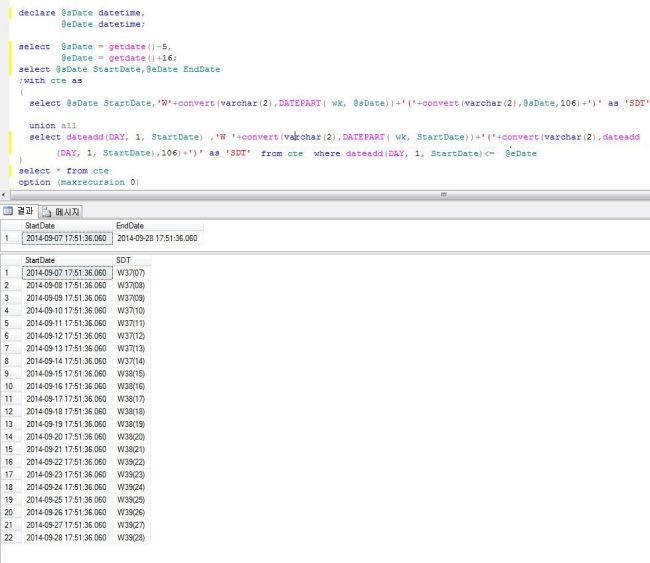Select StartDate cell 2014-09-20 17:51:36.060

click(67, 437)
